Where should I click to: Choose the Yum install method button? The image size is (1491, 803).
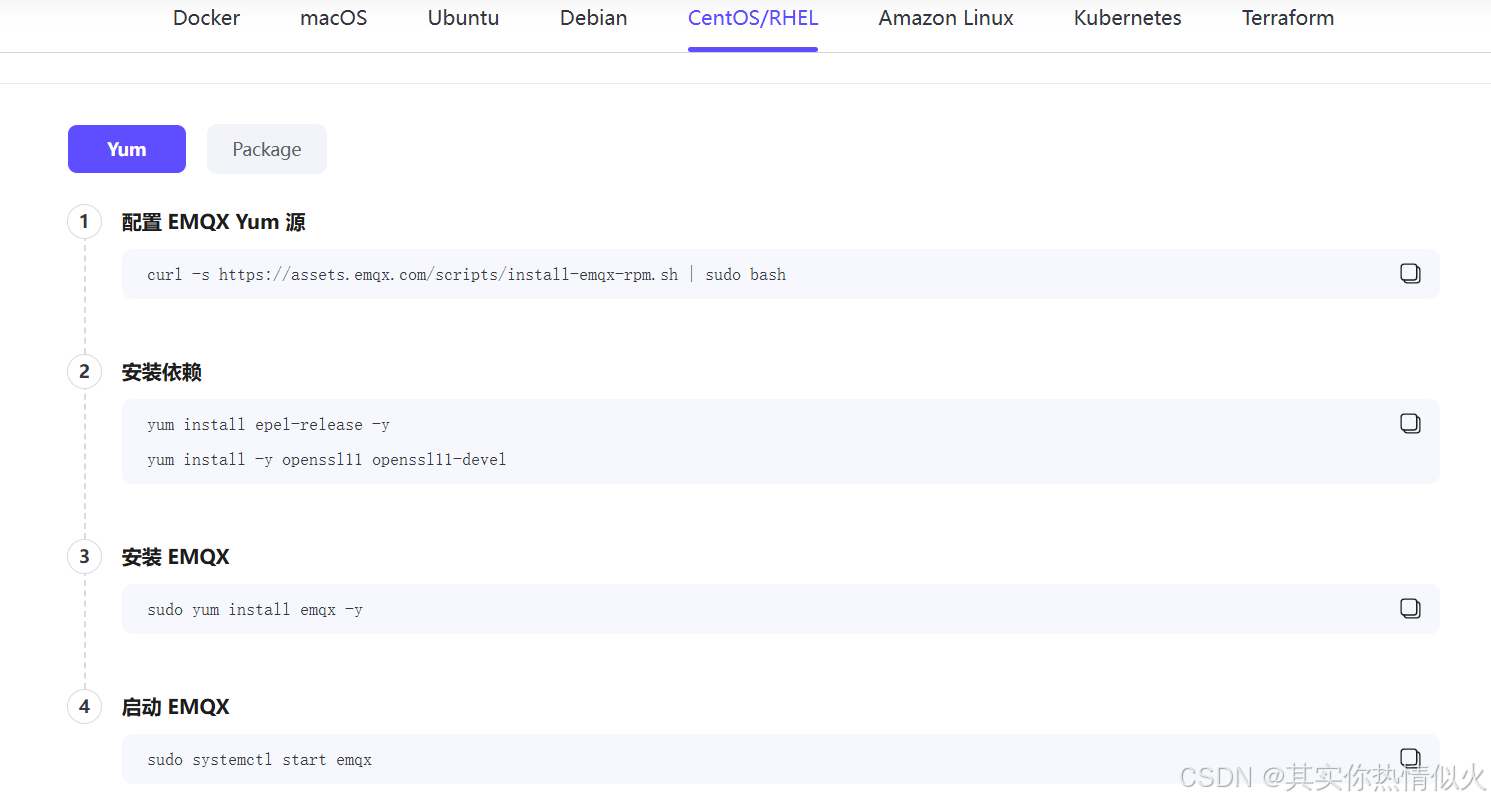coord(127,149)
